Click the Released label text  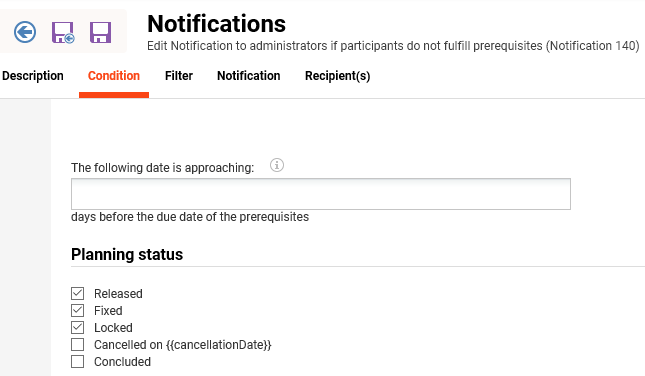coord(118,294)
